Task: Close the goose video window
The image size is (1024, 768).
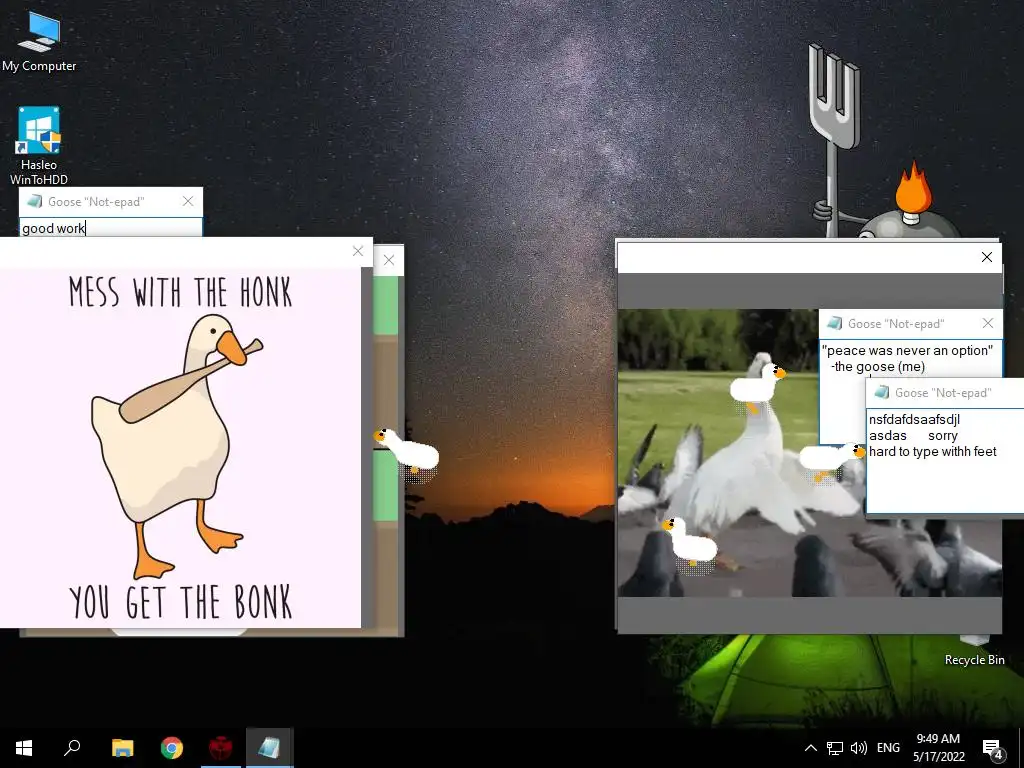Action: [x=987, y=257]
